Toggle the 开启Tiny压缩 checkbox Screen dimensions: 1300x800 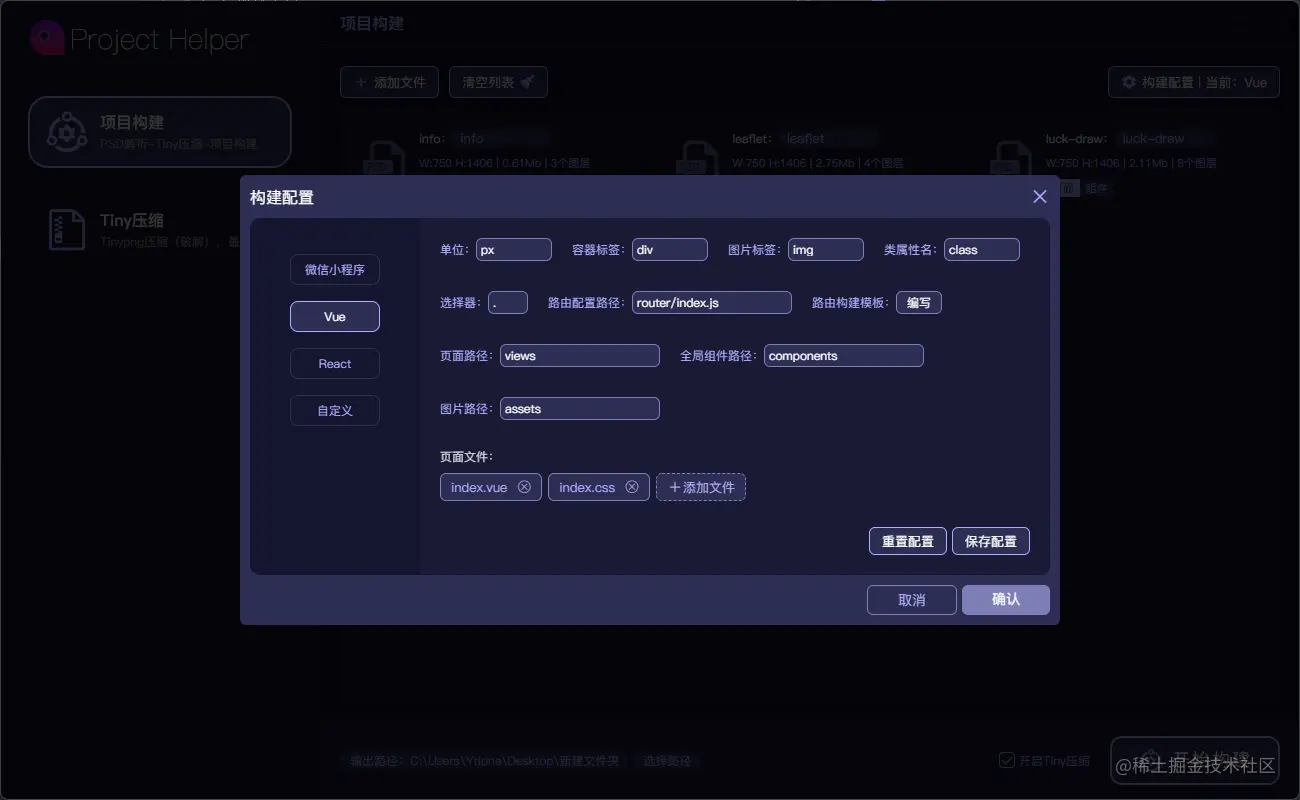(x=1007, y=761)
